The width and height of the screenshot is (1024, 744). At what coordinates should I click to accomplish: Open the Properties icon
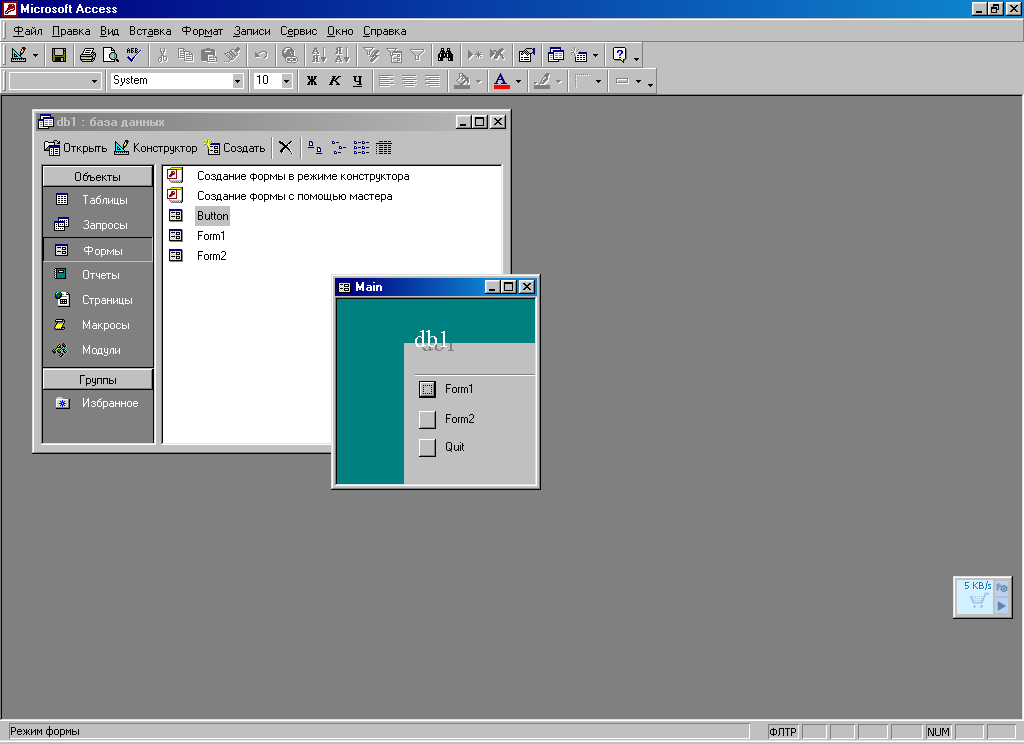tap(526, 55)
